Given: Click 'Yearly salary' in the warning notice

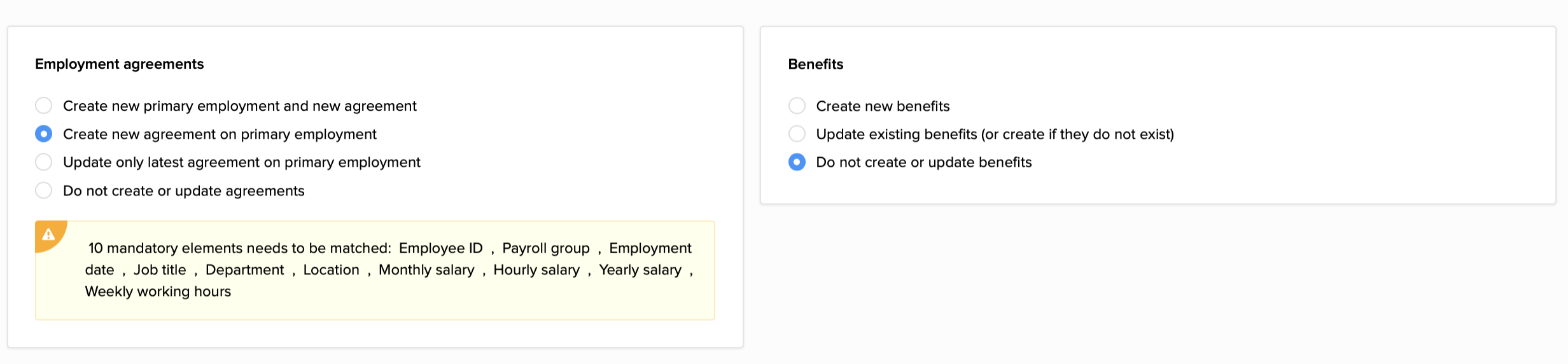Looking at the screenshot, I should pos(640,270).
